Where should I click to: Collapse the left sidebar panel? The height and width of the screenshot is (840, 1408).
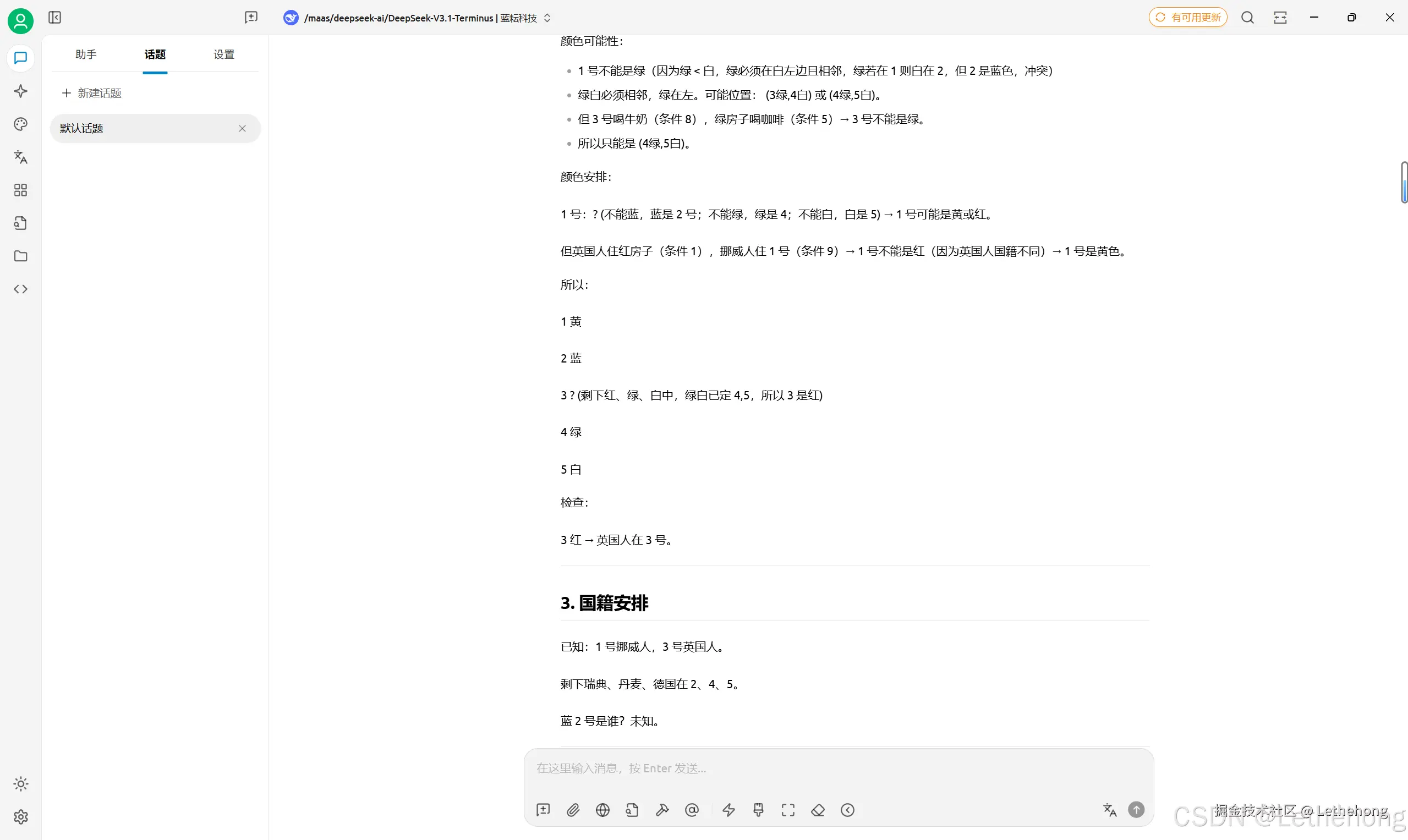pos(54,18)
